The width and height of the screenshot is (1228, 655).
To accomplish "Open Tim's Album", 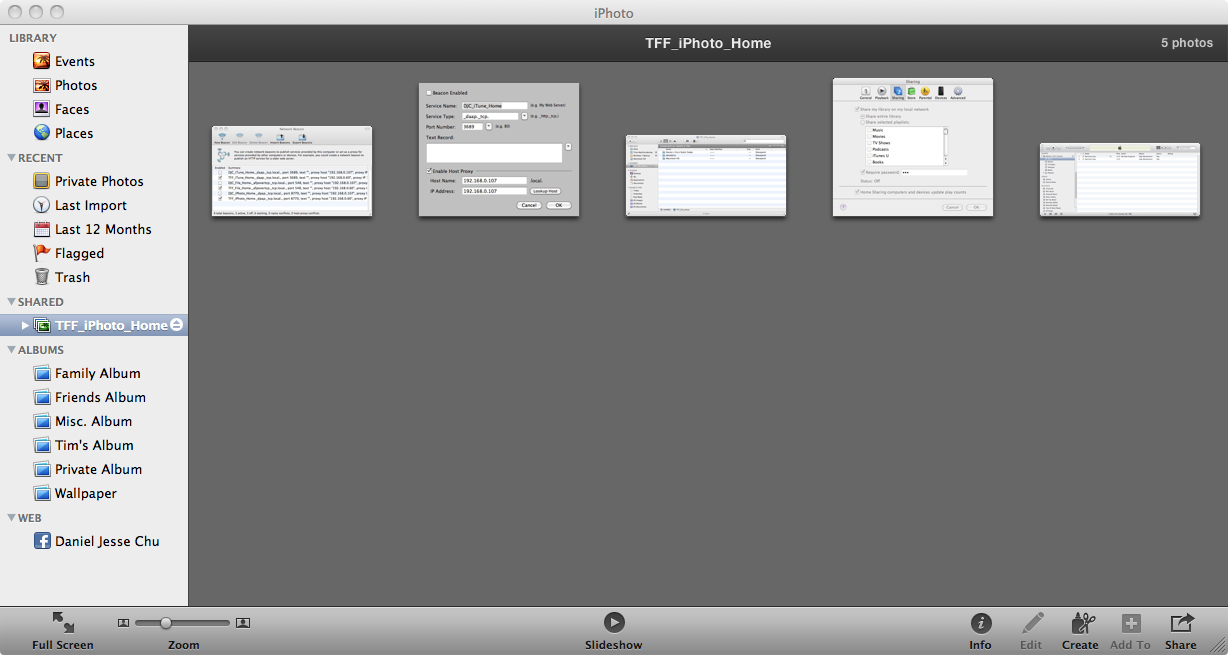I will pyautogui.click(x=94, y=445).
